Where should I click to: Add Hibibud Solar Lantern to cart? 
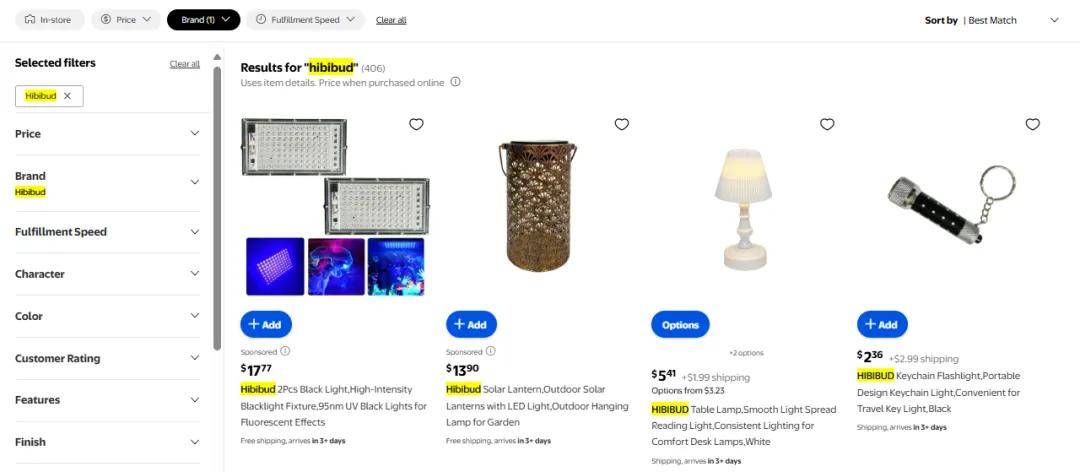pyautogui.click(x=471, y=324)
